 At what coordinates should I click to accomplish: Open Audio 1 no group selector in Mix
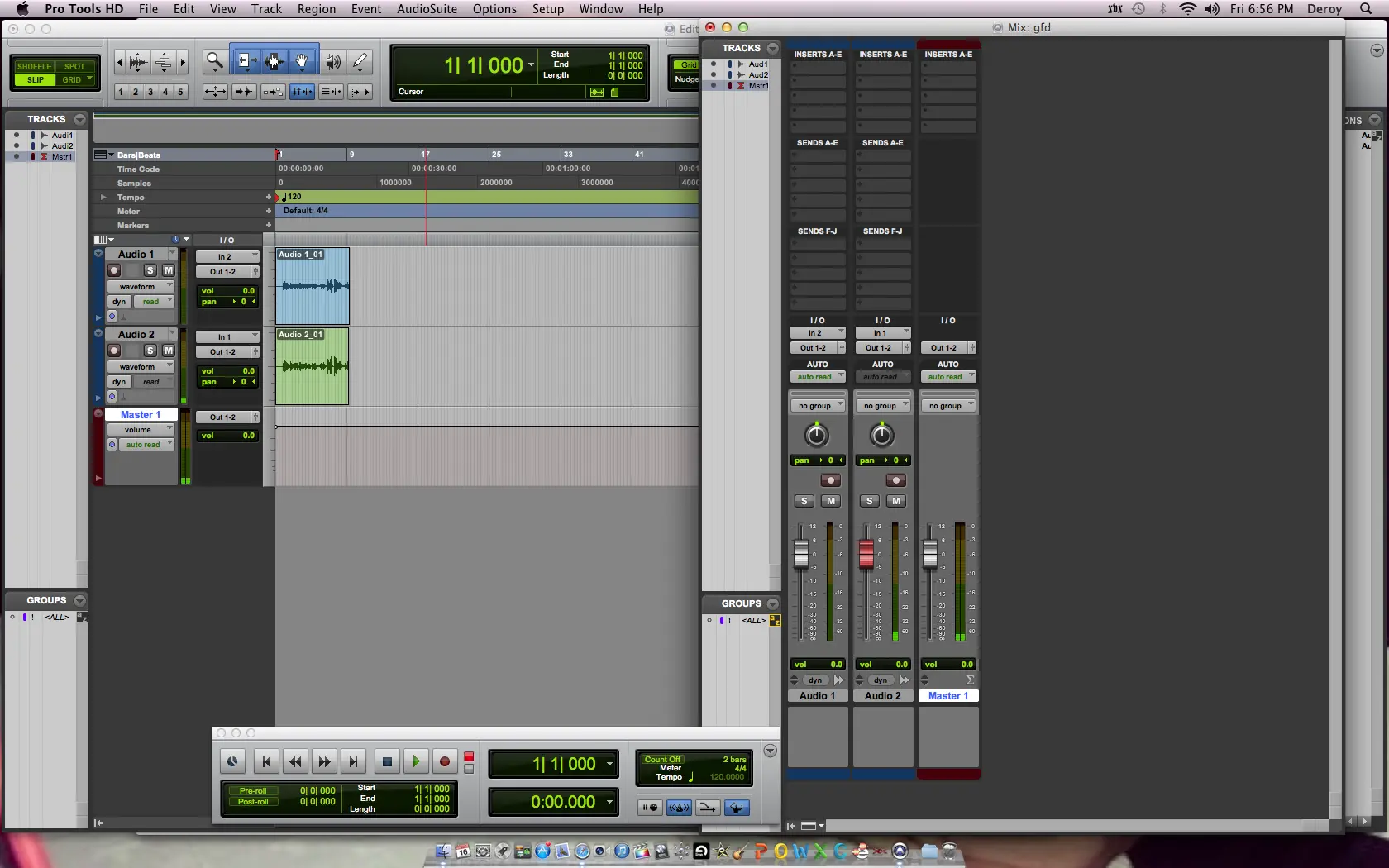[817, 406]
